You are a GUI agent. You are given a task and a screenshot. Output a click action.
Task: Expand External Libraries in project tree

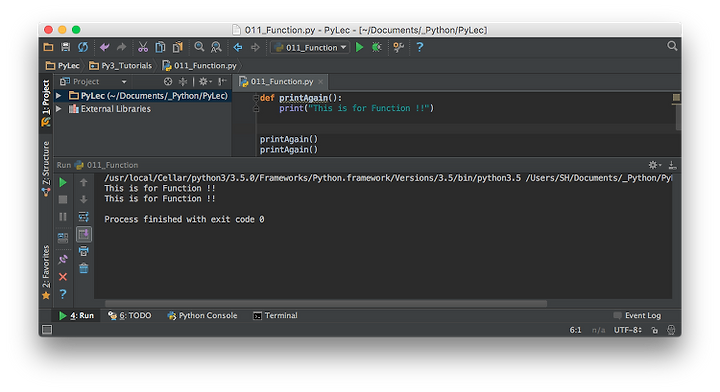coord(59,109)
